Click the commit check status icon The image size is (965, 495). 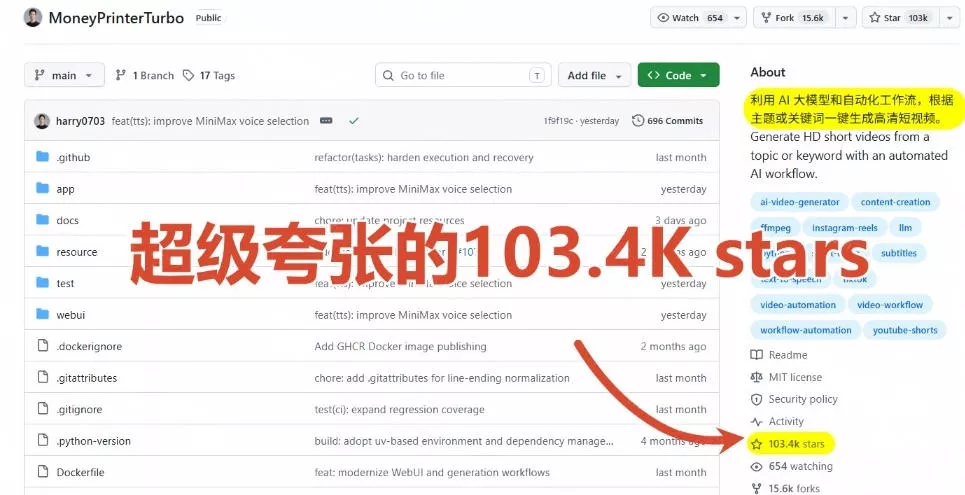(x=353, y=121)
